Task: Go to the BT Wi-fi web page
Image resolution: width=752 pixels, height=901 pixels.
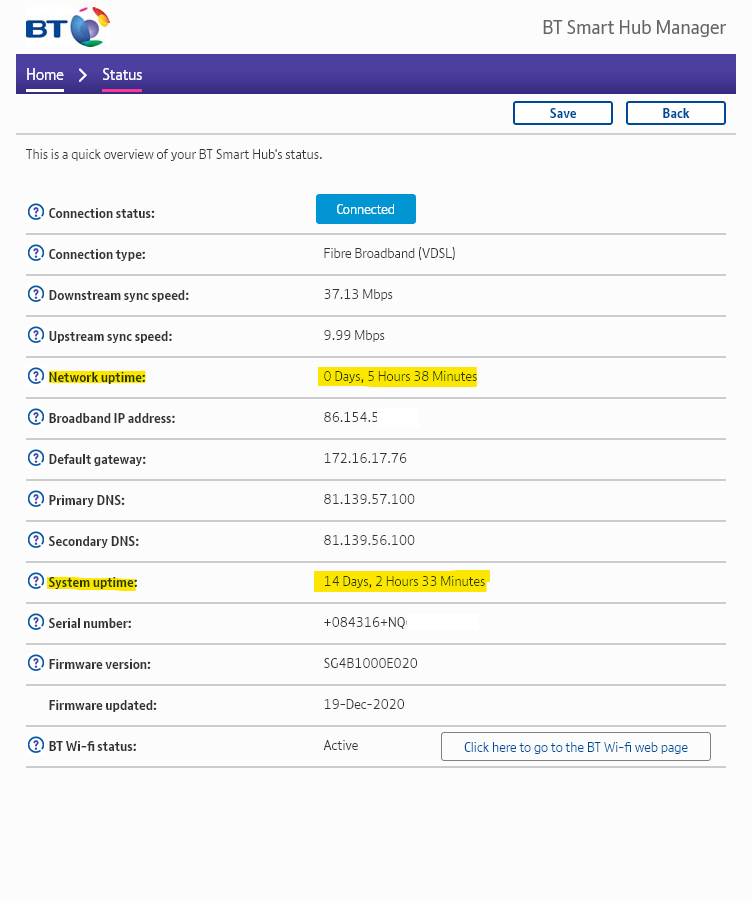Action: point(575,746)
